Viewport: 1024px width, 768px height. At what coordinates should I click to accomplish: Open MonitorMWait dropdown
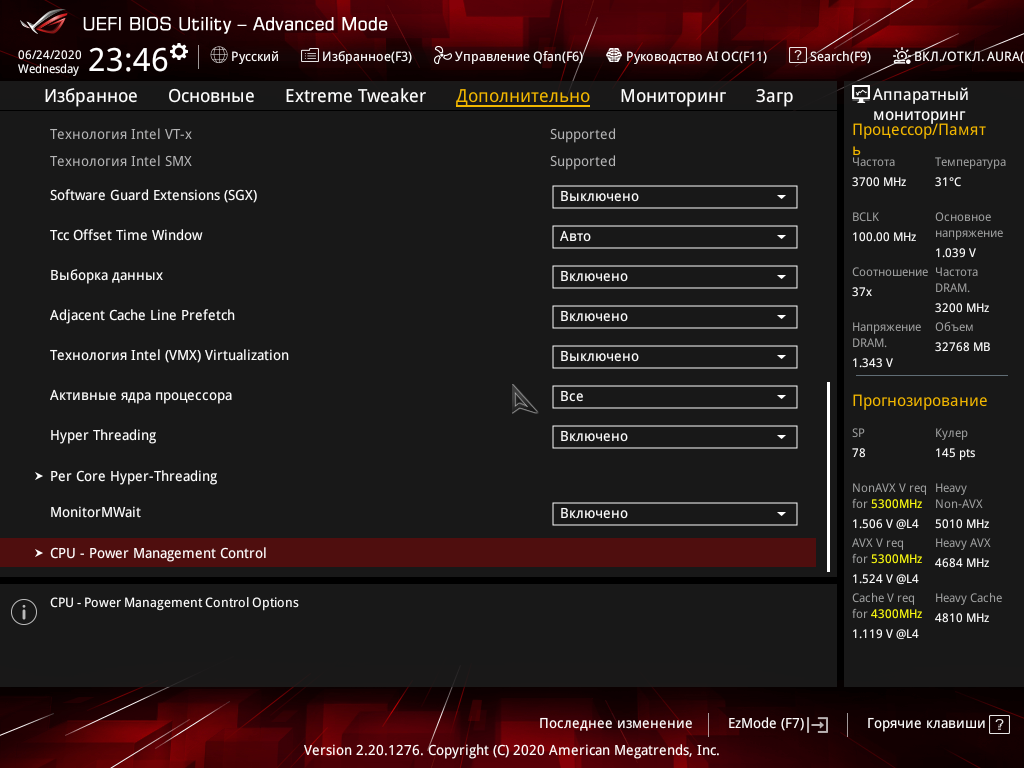675,513
